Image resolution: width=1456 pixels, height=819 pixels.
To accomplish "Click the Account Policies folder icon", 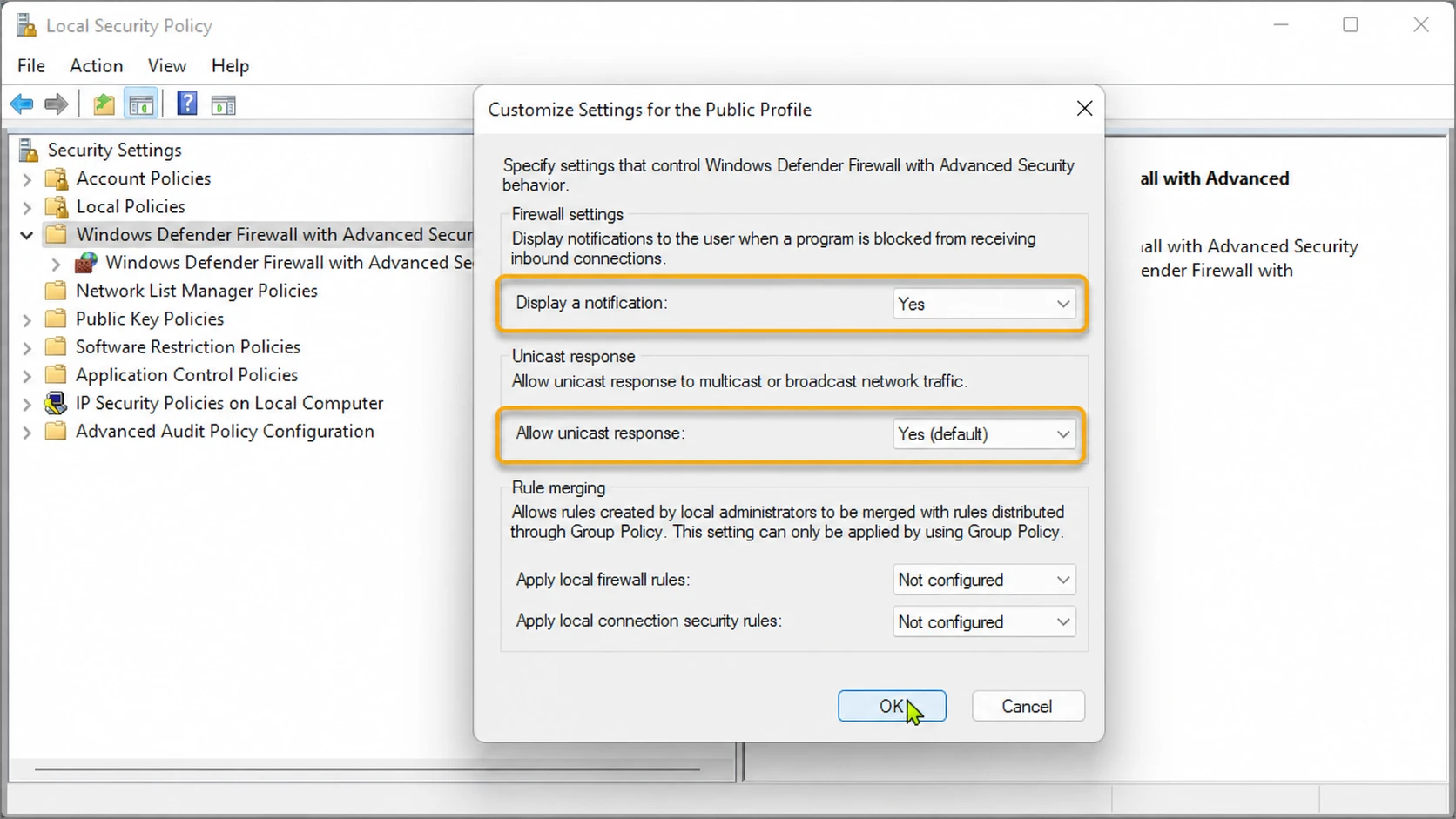I will click(x=57, y=179).
